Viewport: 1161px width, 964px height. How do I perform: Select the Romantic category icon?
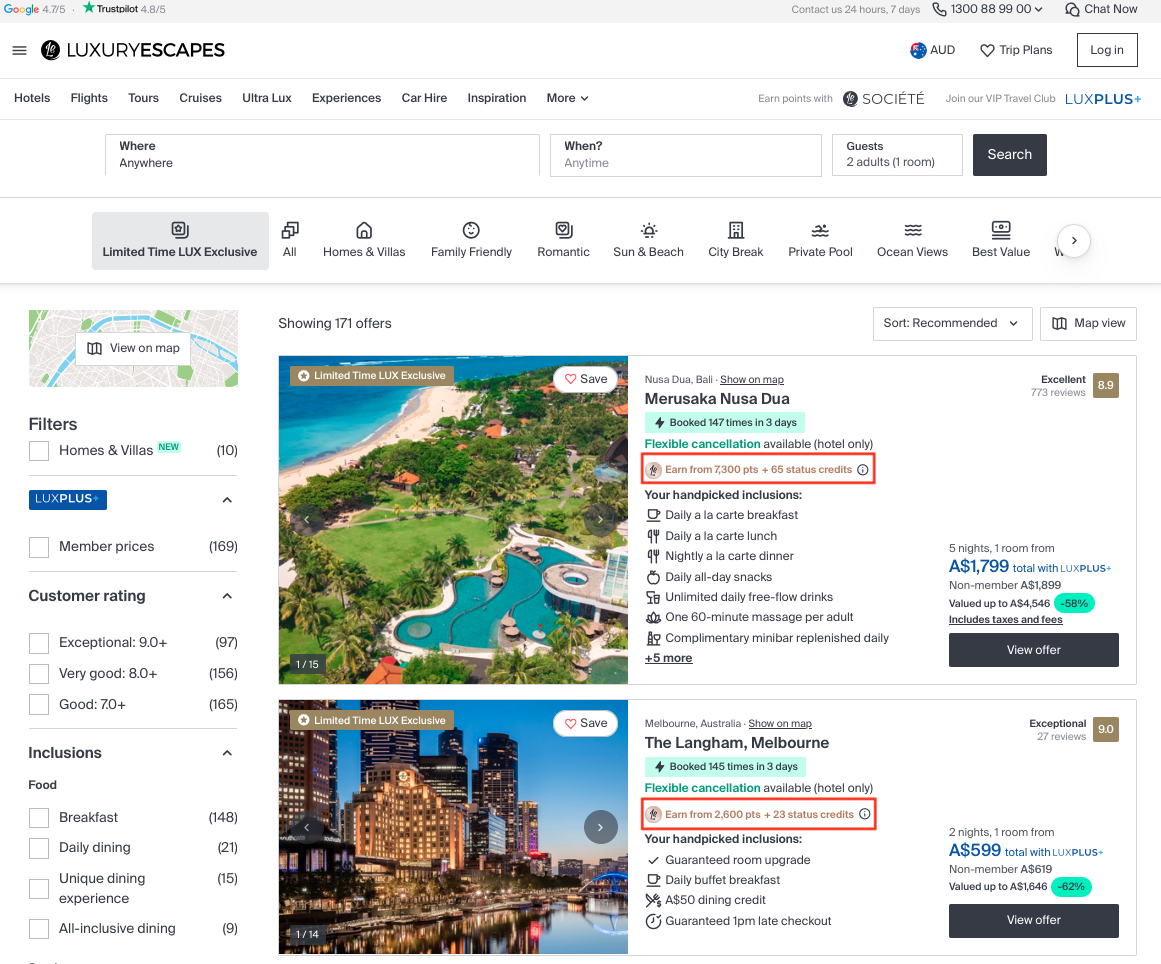tap(563, 230)
